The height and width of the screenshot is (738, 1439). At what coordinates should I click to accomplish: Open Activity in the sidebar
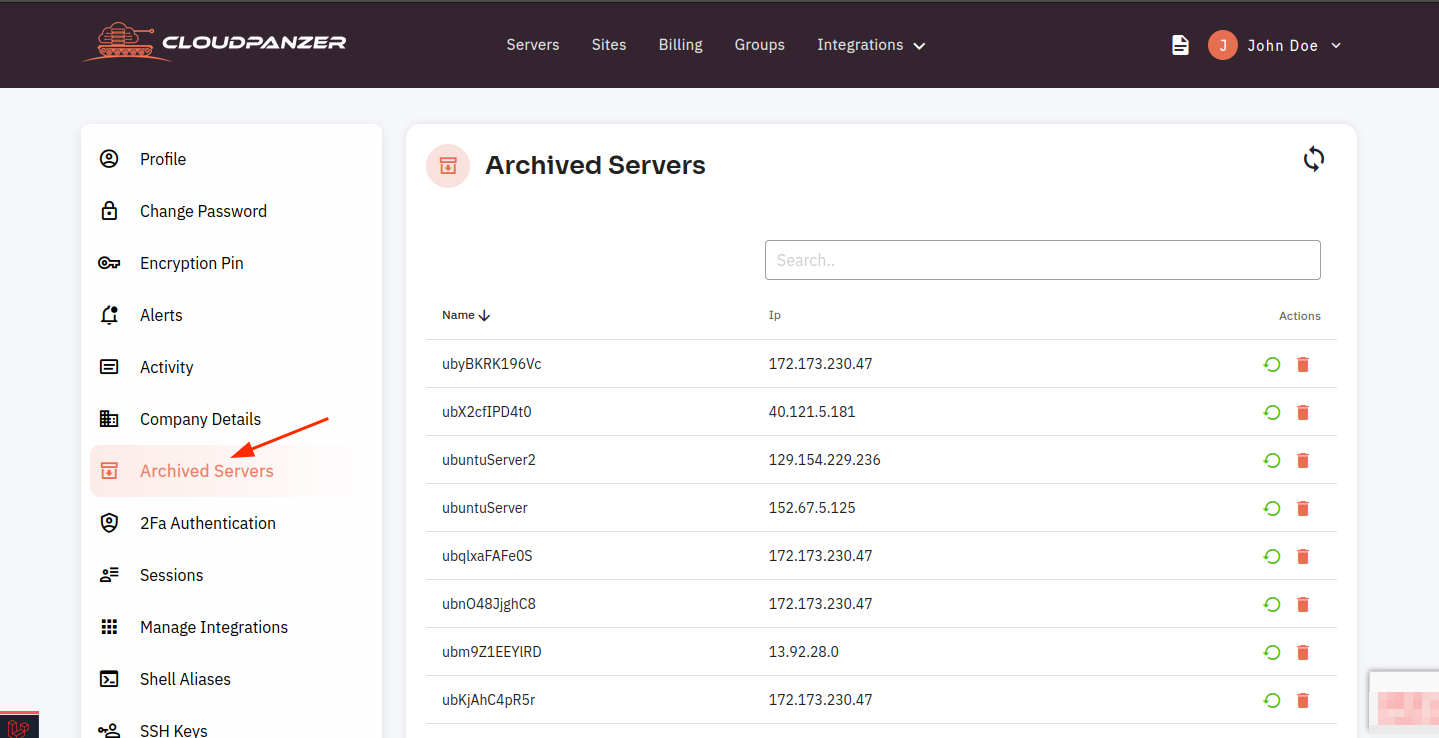click(166, 367)
